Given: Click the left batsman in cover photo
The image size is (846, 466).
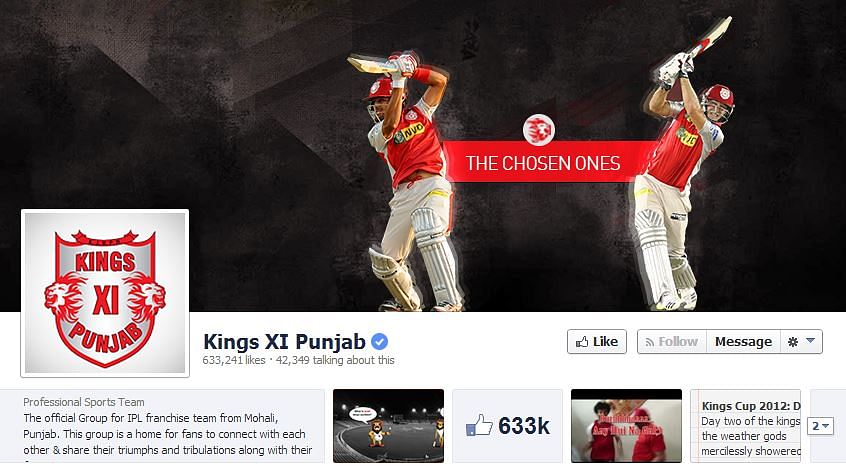Looking at the screenshot, I should 413,181.
